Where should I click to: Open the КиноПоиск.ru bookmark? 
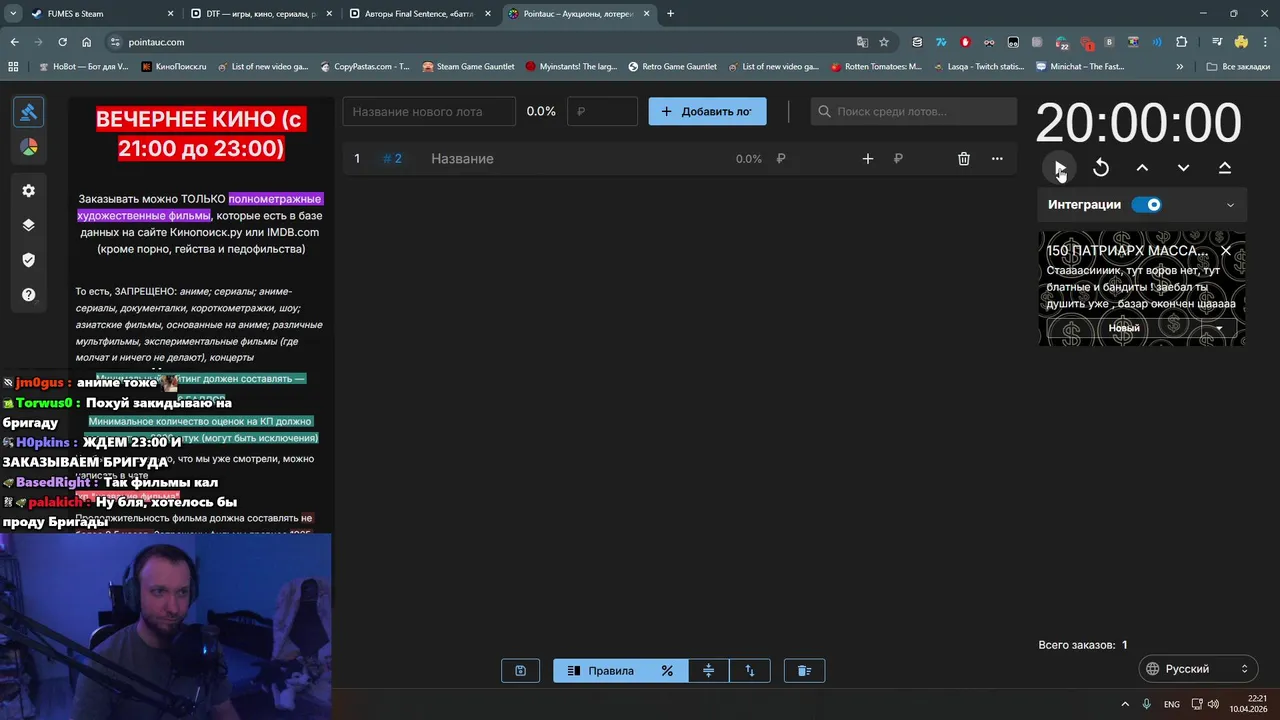[173, 67]
